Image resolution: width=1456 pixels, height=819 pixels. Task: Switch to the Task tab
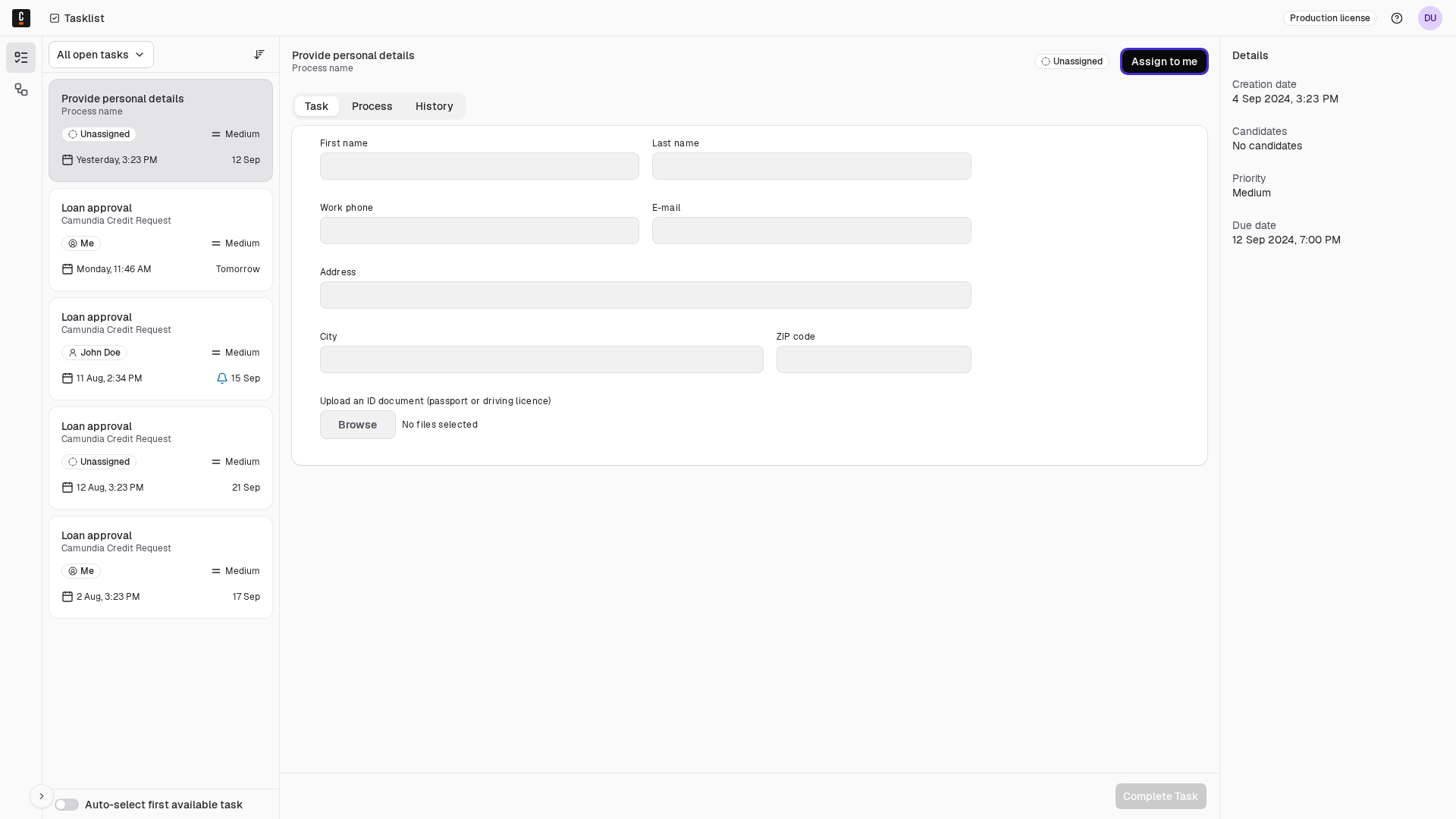(316, 106)
